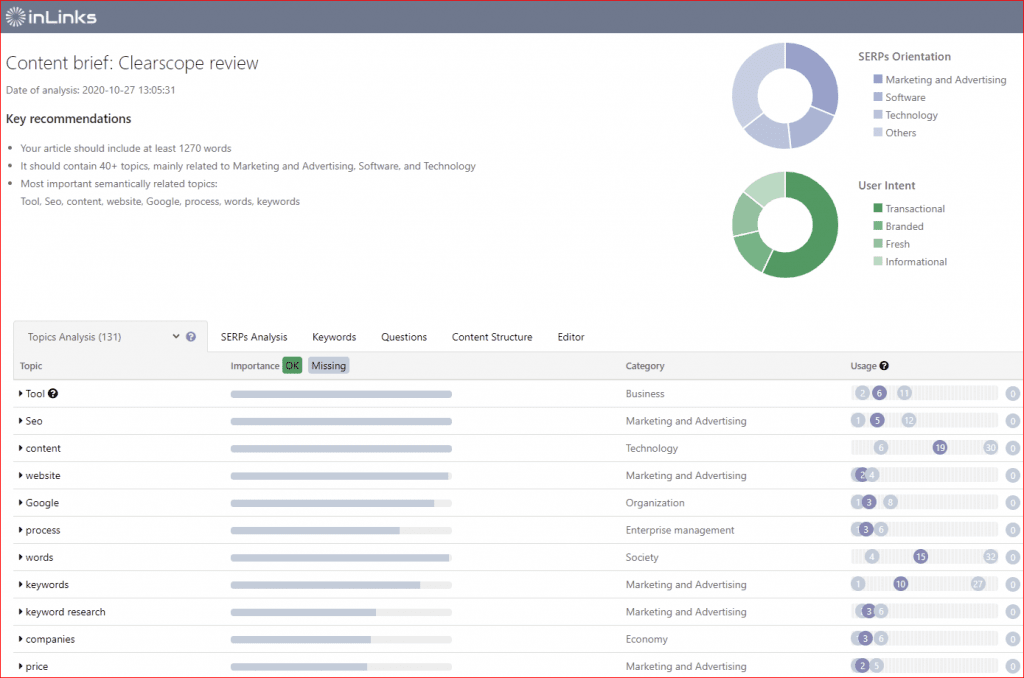Click the usage marker 19 in content row
The height and width of the screenshot is (678, 1024).
coord(940,447)
